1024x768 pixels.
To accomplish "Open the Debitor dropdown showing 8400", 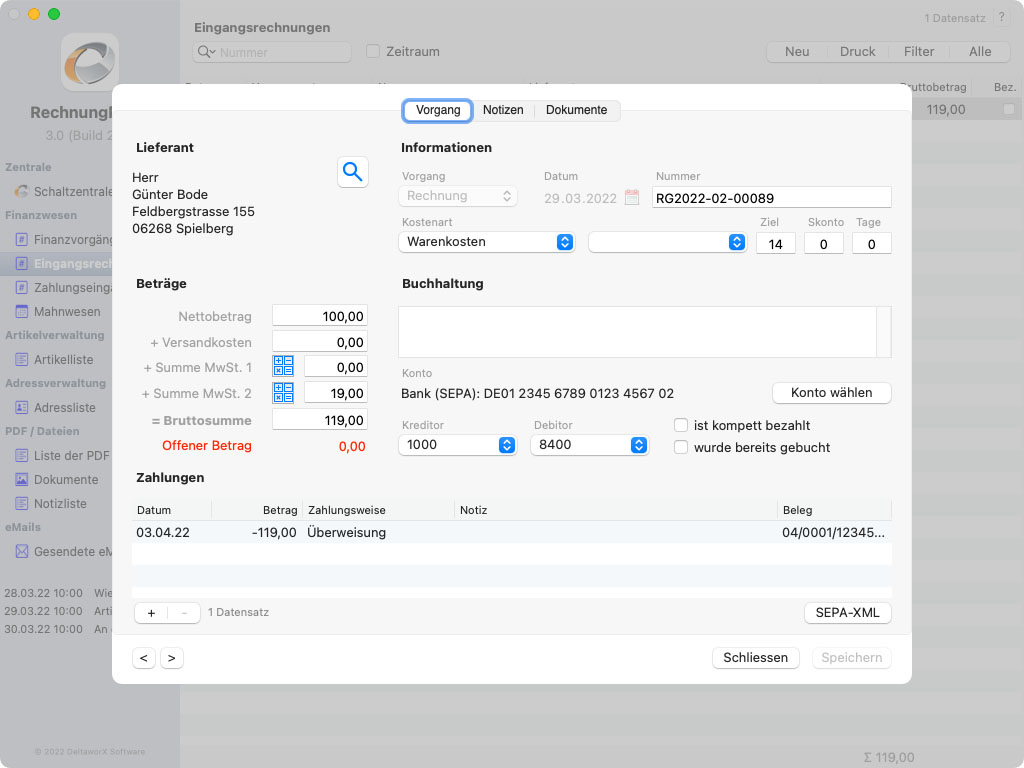I will point(589,445).
